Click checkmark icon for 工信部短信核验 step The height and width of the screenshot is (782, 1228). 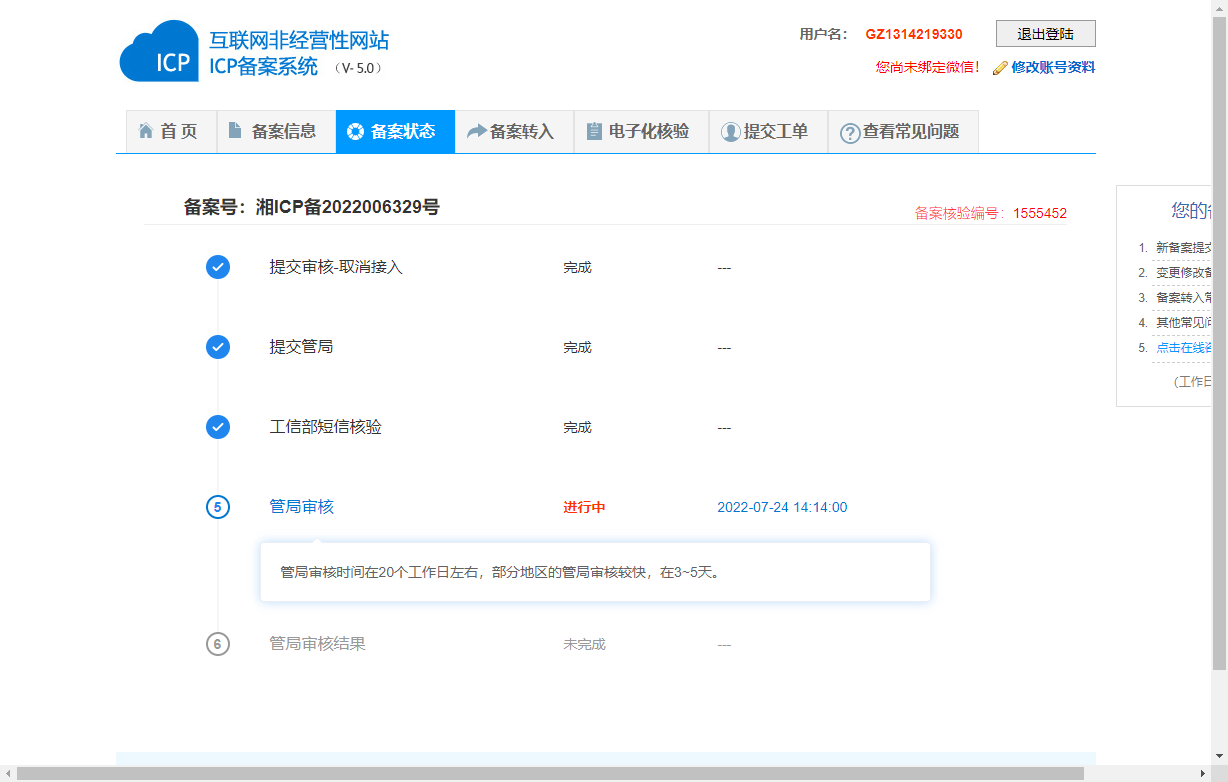pos(218,427)
